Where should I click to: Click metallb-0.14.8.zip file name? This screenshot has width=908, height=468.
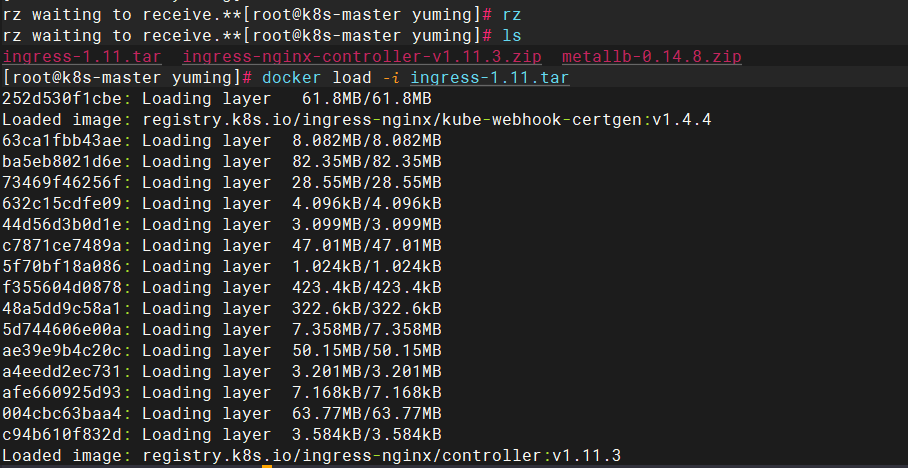651,57
